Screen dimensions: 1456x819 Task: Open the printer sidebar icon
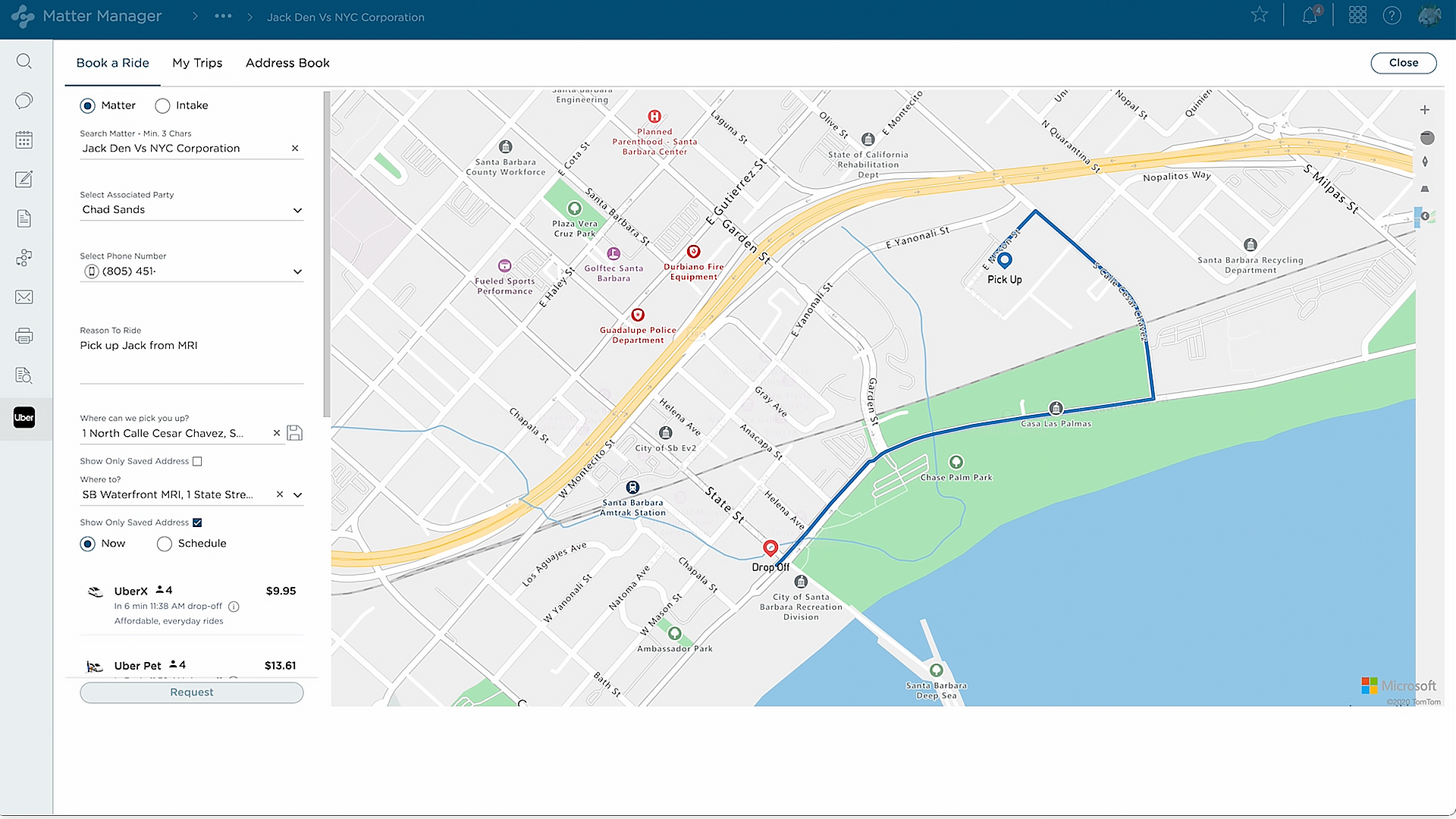[24, 336]
